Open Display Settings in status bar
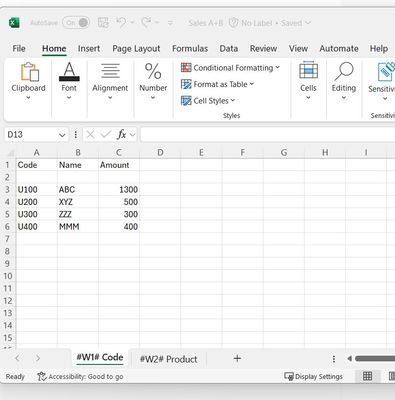Viewport: 395px width, 400px height. (x=313, y=377)
